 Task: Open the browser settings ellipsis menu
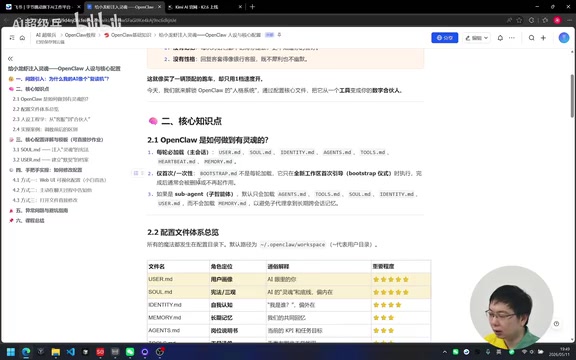click(x=569, y=20)
